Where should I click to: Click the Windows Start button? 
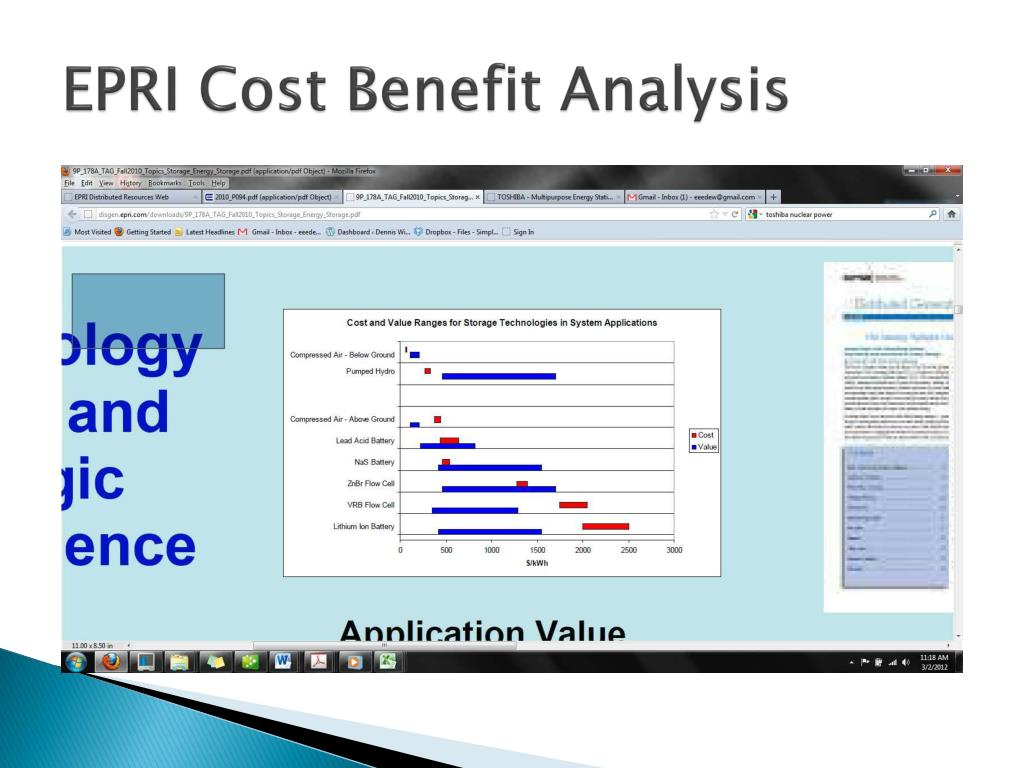[x=76, y=662]
